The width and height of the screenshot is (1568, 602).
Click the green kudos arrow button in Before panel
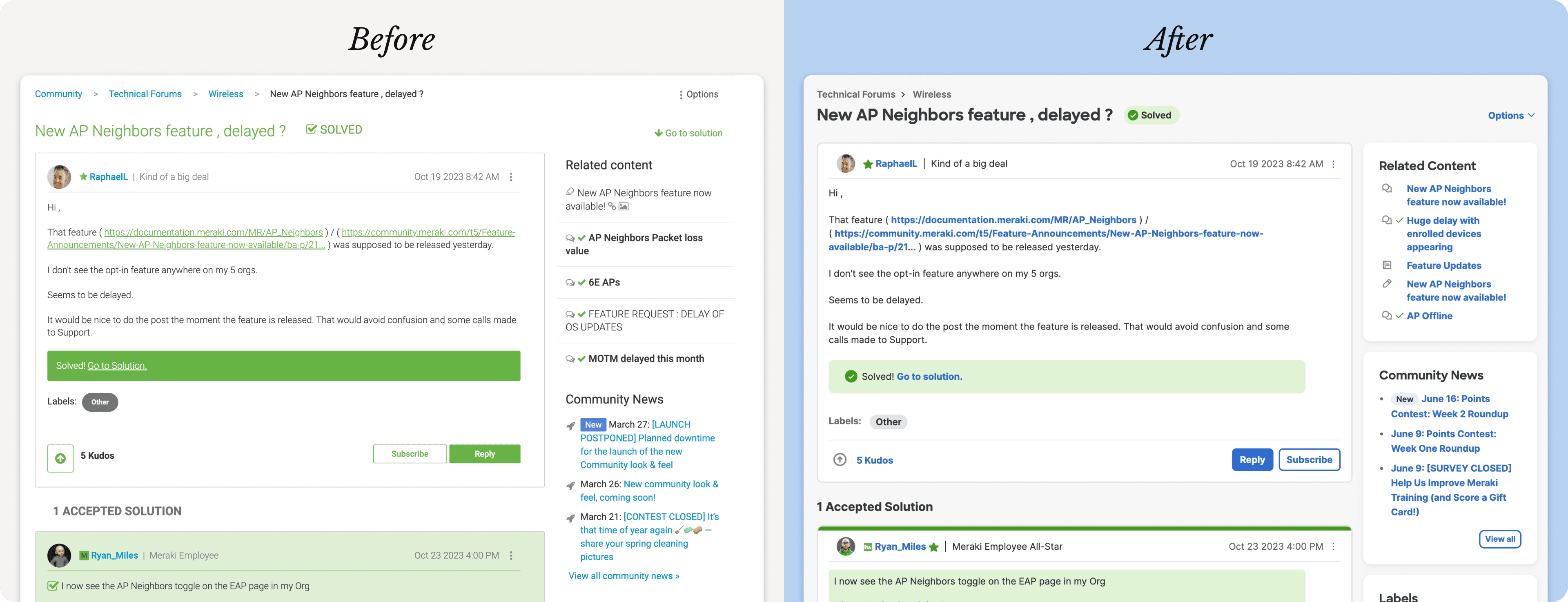point(60,458)
